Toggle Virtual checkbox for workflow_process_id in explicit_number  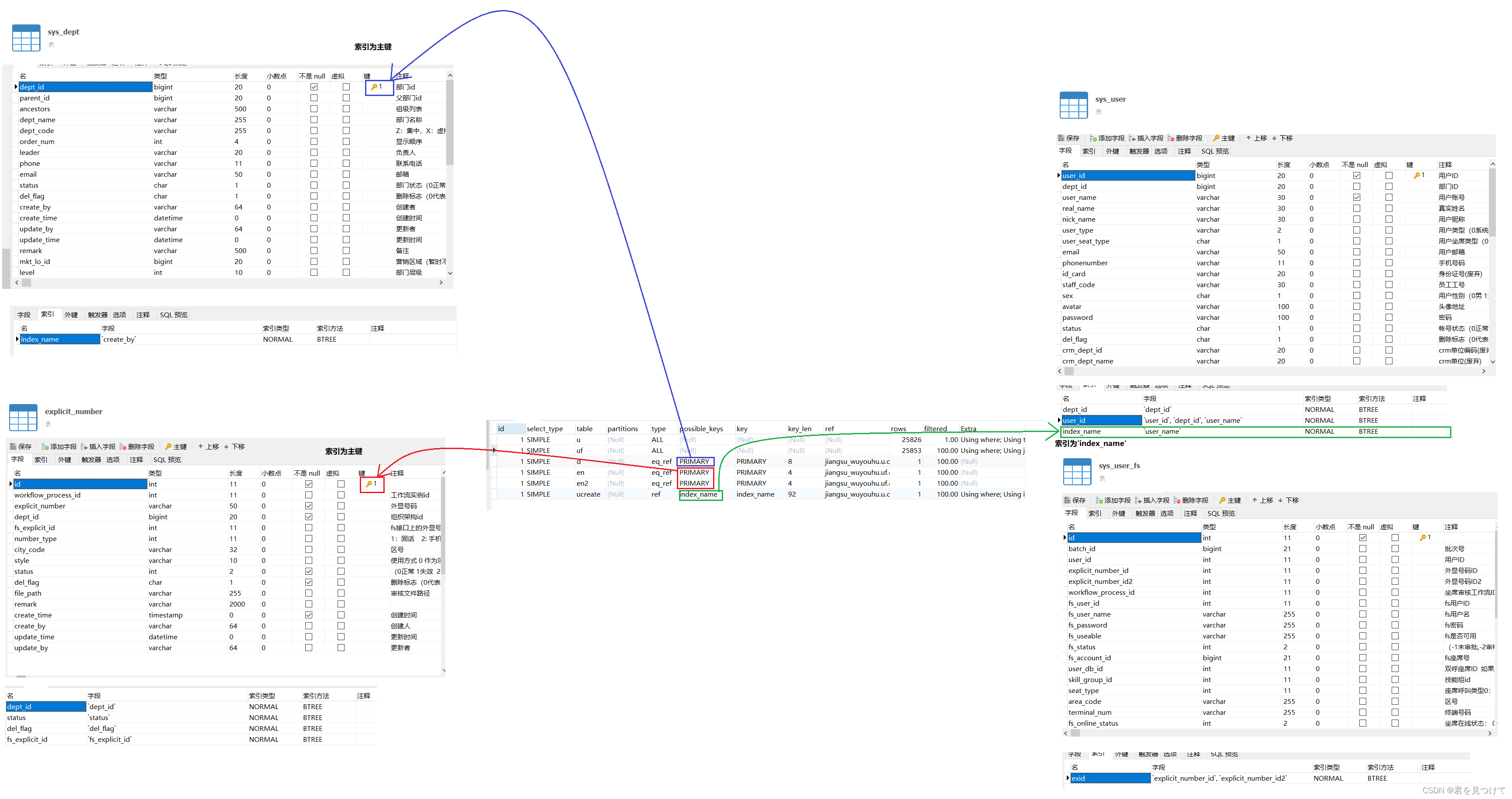click(341, 495)
